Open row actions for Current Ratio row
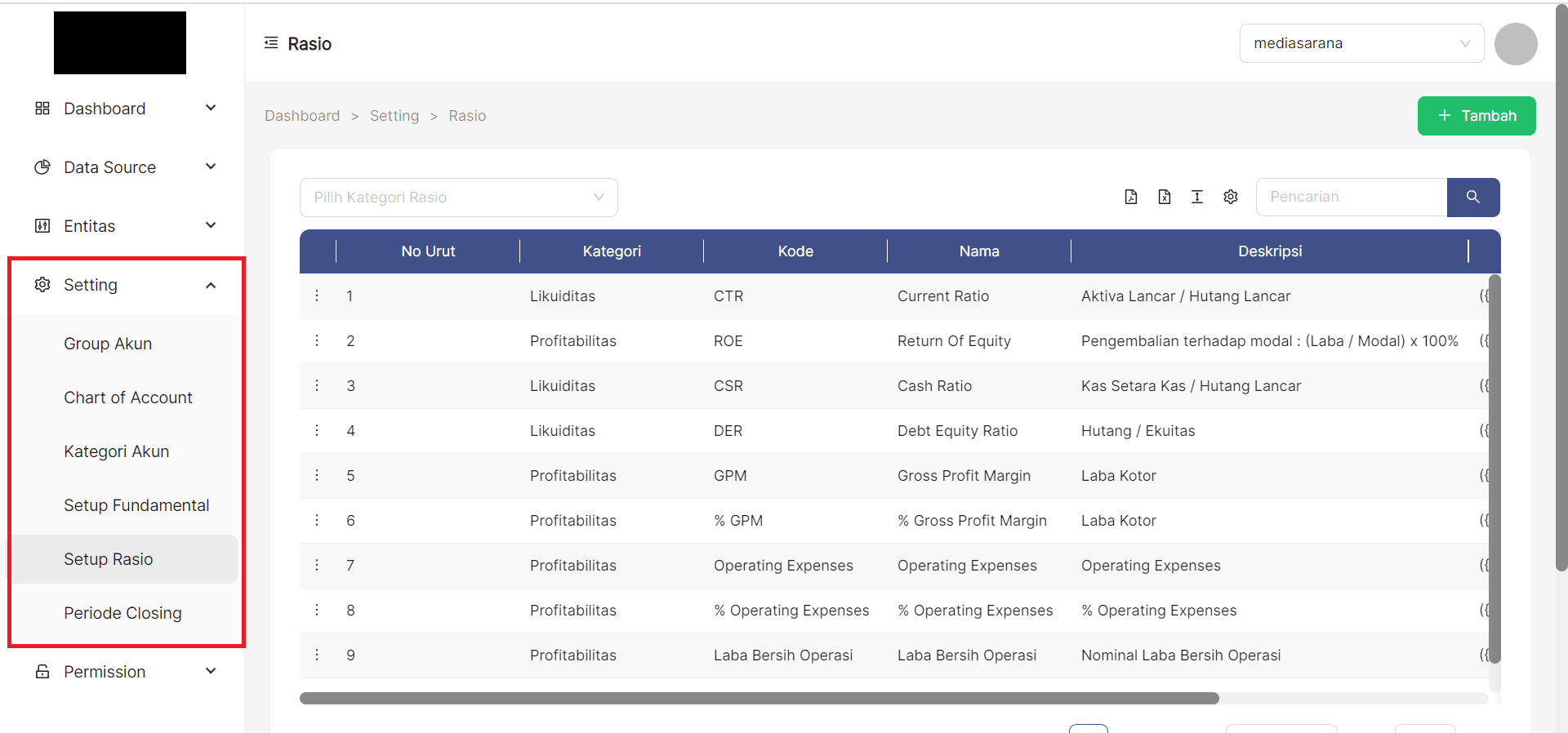 (317, 295)
